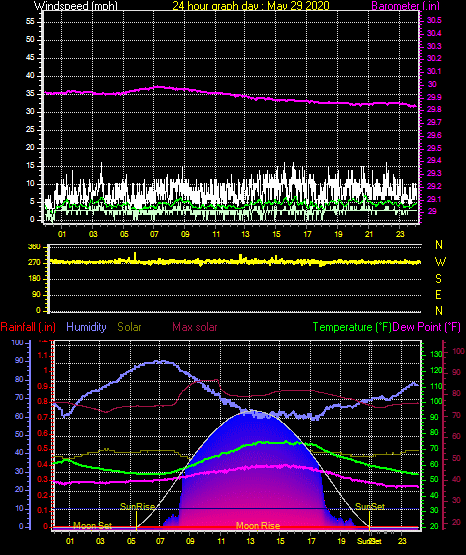This screenshot has height=555, width=466.
Task: Click the '360' wind direction axis value
Action: coord(34,247)
